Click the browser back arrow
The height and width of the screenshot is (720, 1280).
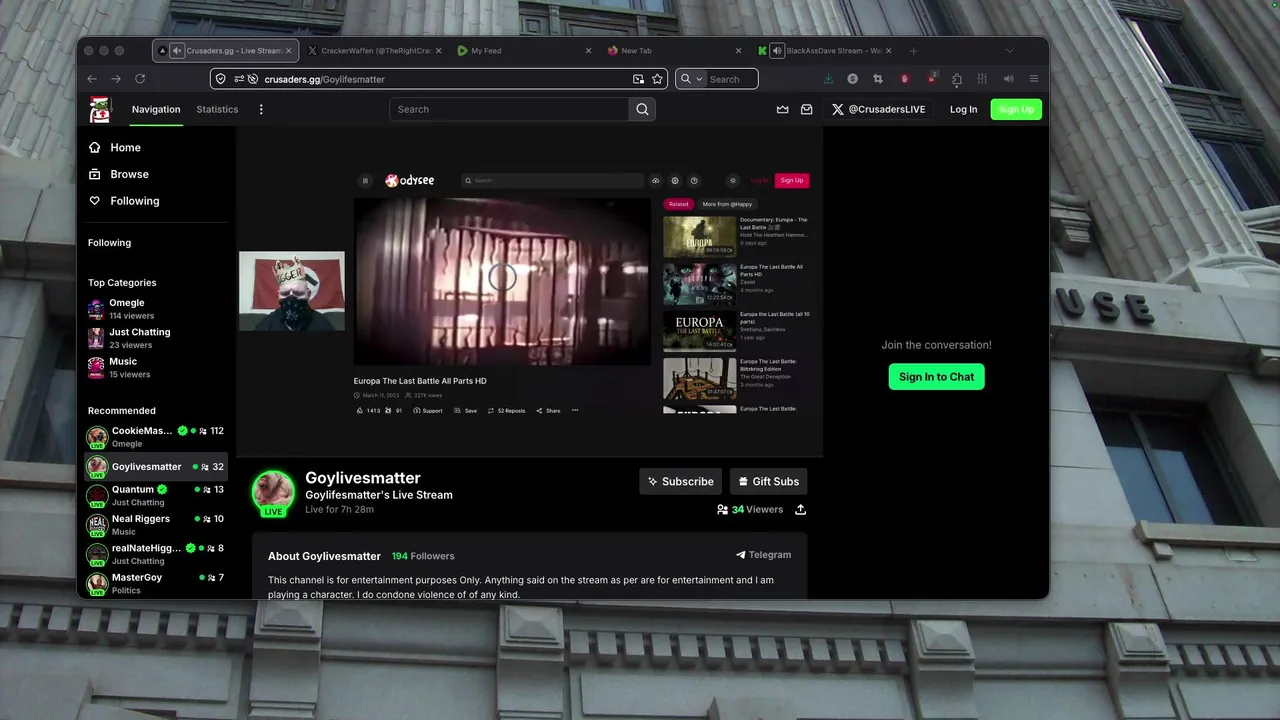point(92,79)
